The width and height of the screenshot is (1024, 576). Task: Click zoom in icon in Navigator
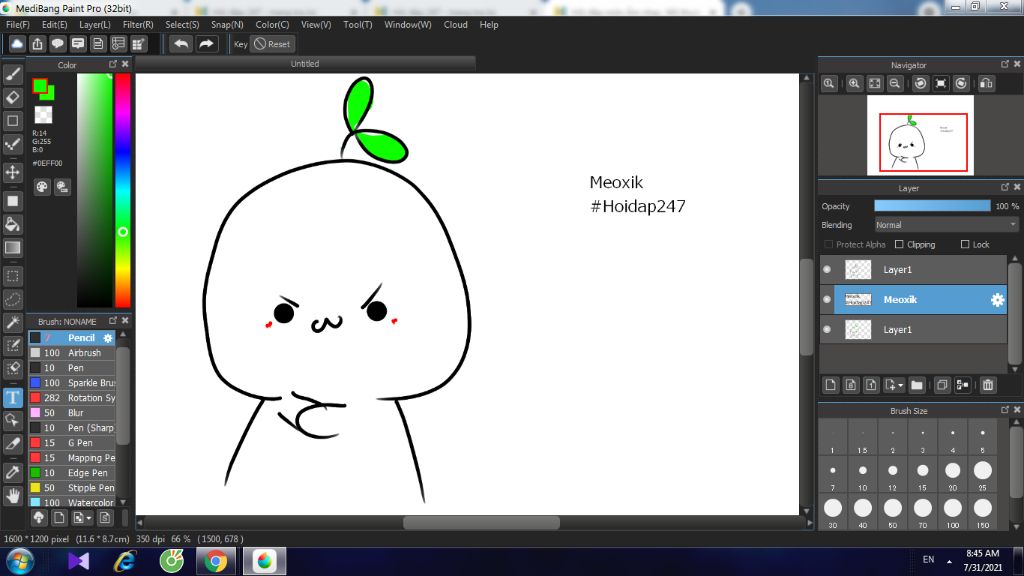[854, 84]
